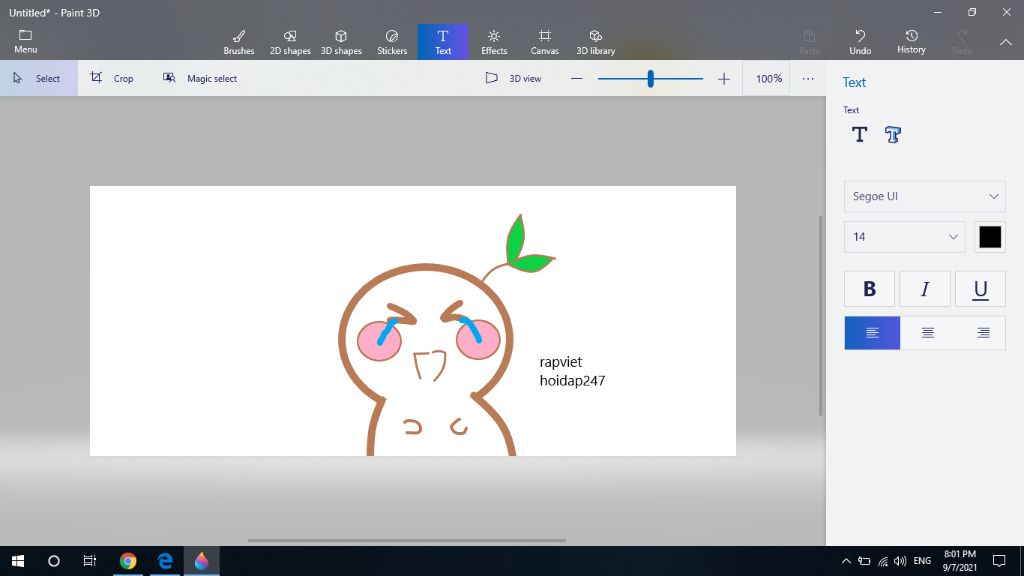1024x576 pixels.
Task: Click the horizontal canvas scrollbar
Action: click(407, 541)
